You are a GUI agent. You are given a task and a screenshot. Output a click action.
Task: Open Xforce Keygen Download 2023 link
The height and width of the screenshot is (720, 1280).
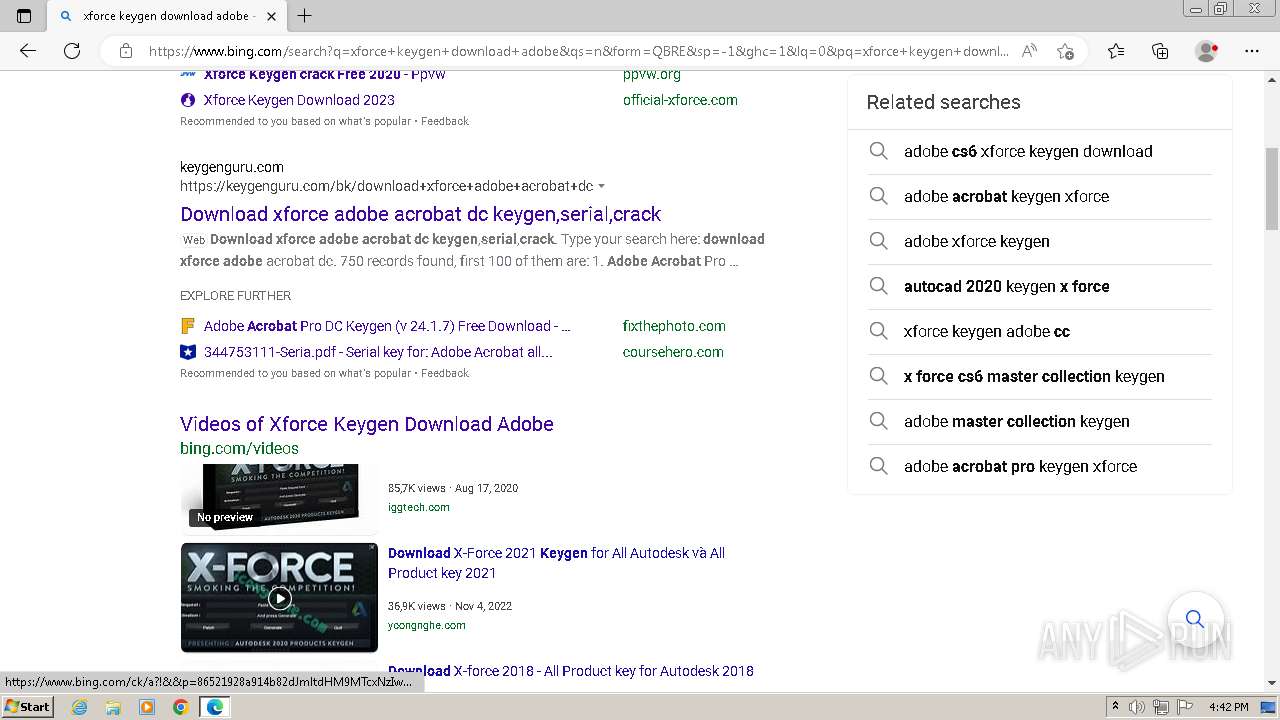coord(299,100)
